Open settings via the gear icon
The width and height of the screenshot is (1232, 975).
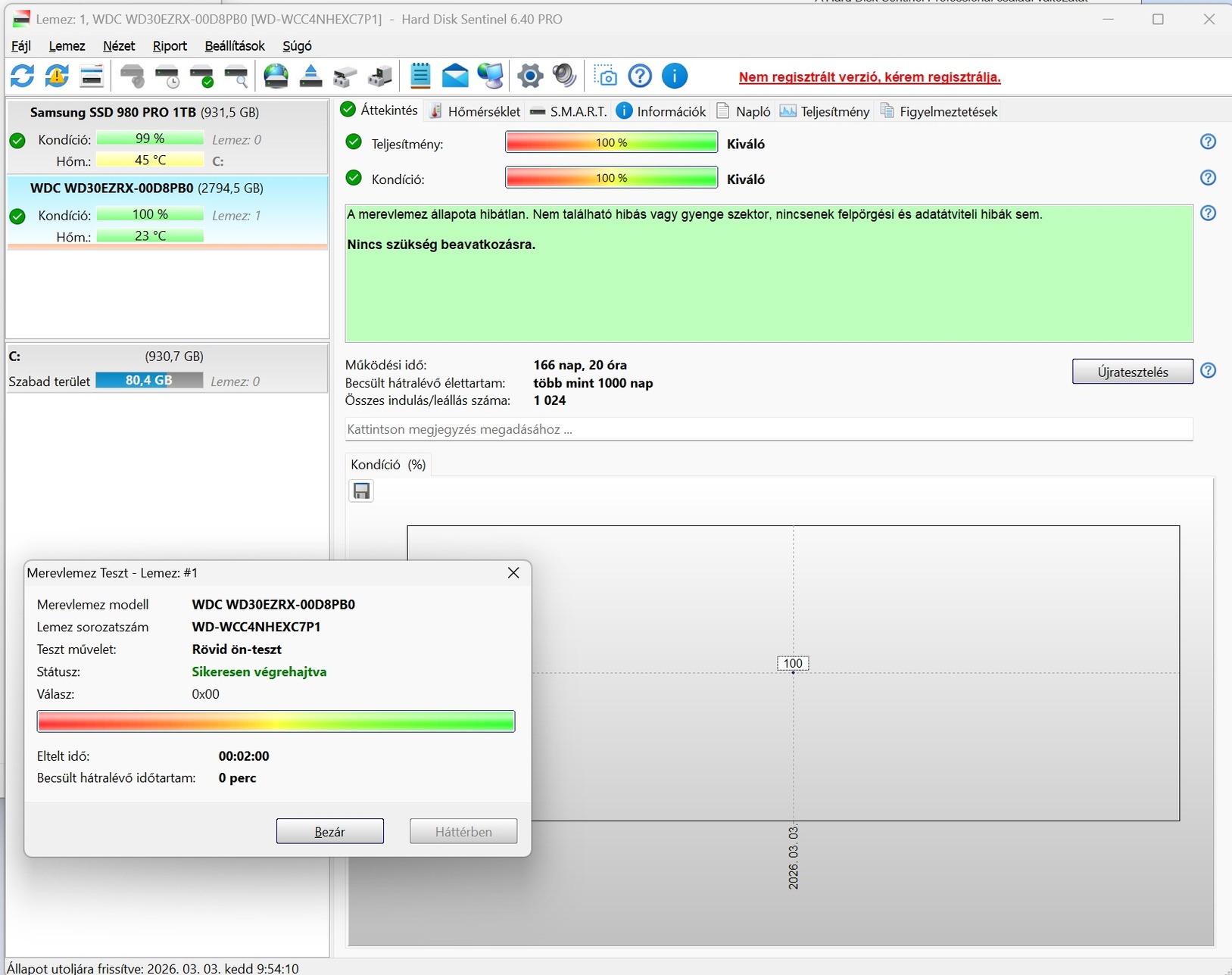tap(530, 76)
